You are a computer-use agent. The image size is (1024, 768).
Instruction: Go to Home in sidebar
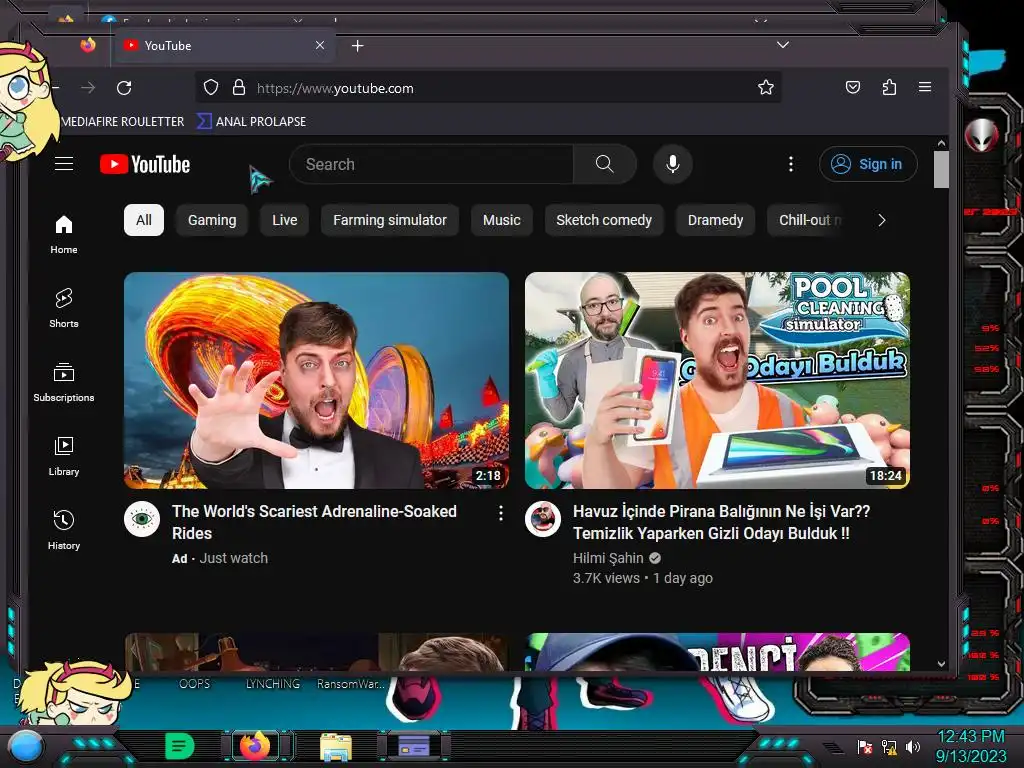point(63,234)
